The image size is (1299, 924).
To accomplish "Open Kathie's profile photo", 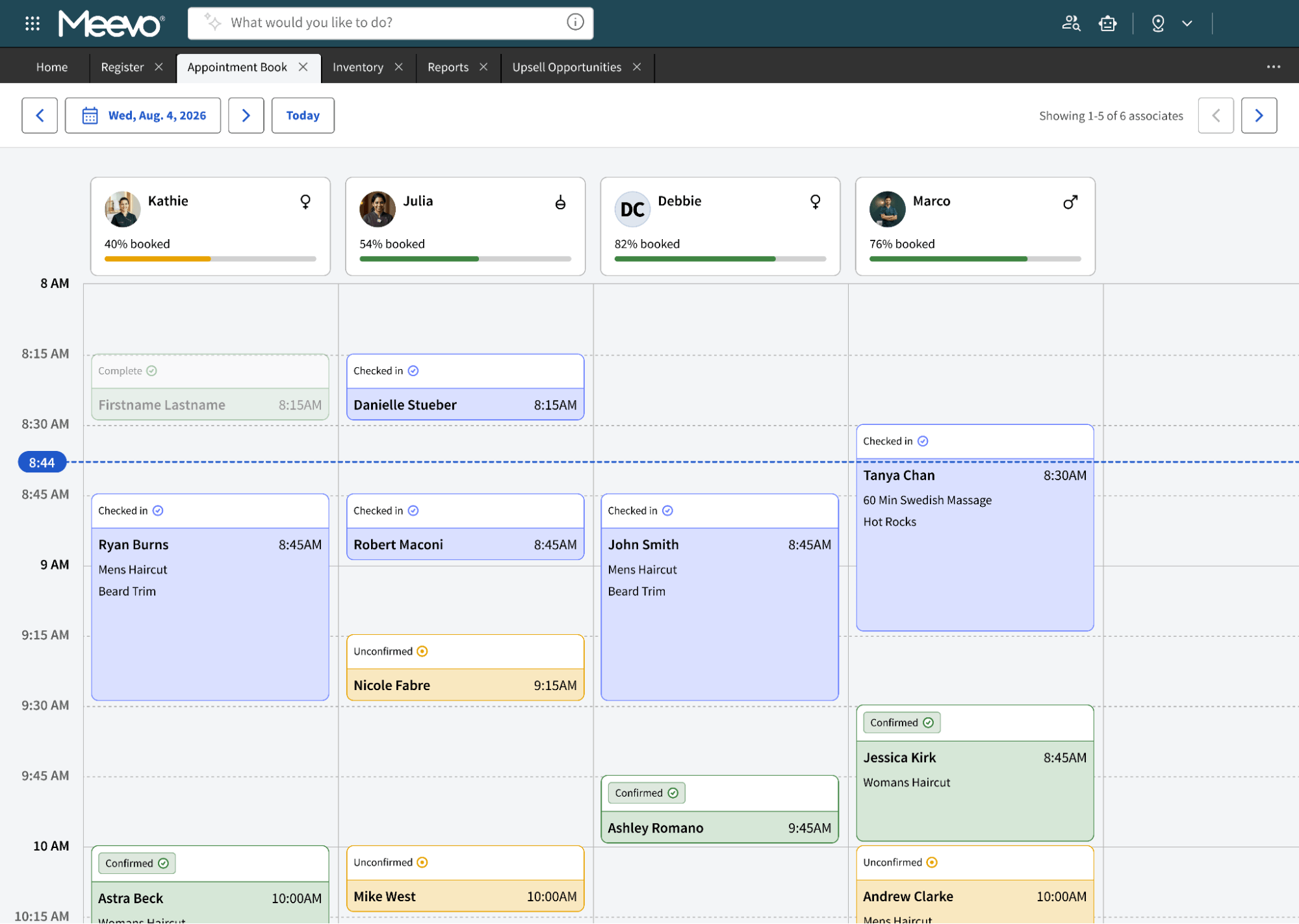I will click(122, 209).
